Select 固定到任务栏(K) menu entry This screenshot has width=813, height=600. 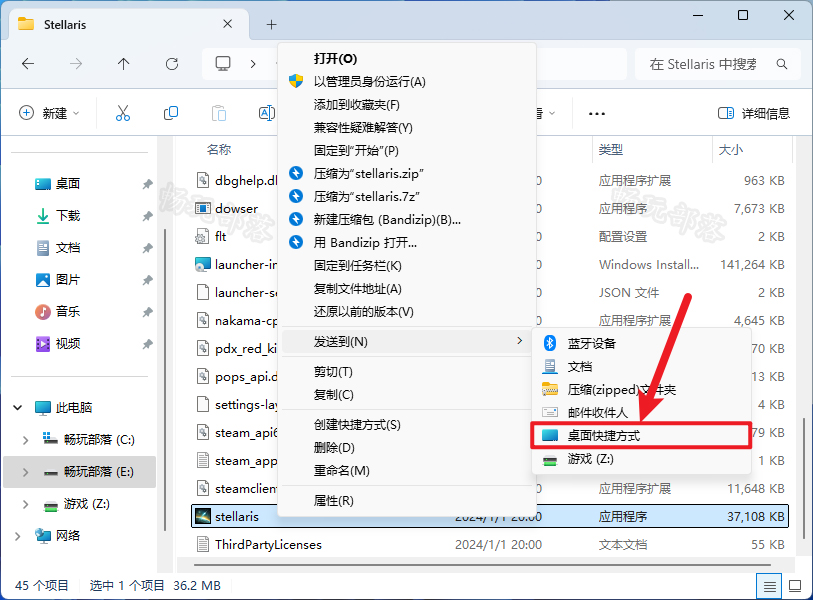click(x=406, y=266)
